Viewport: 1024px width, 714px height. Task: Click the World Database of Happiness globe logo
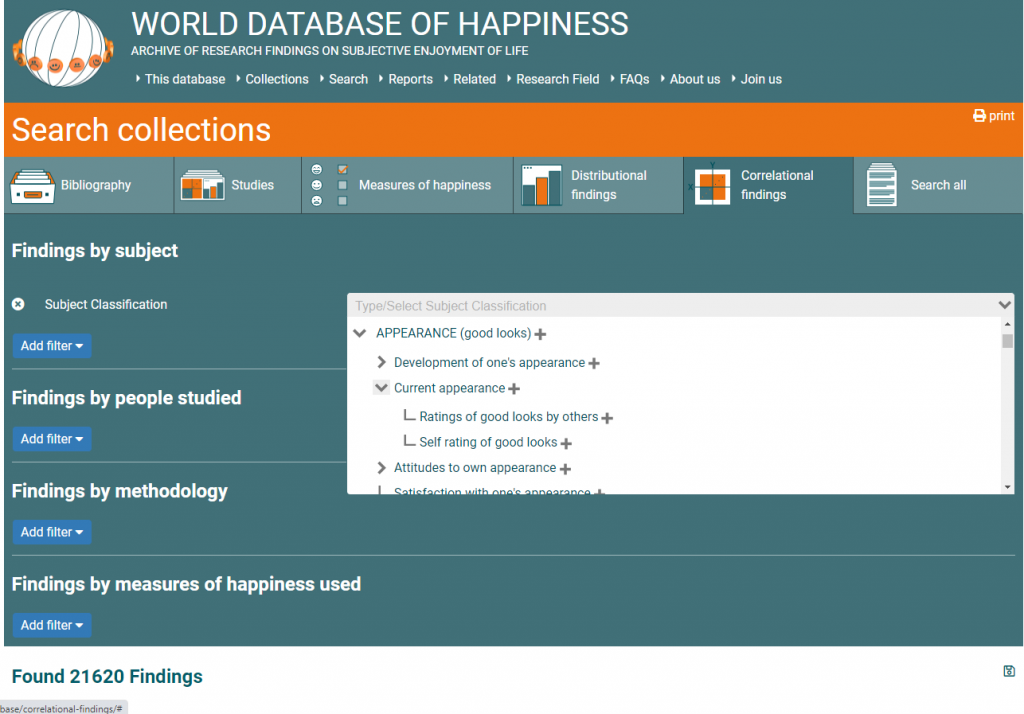point(62,48)
